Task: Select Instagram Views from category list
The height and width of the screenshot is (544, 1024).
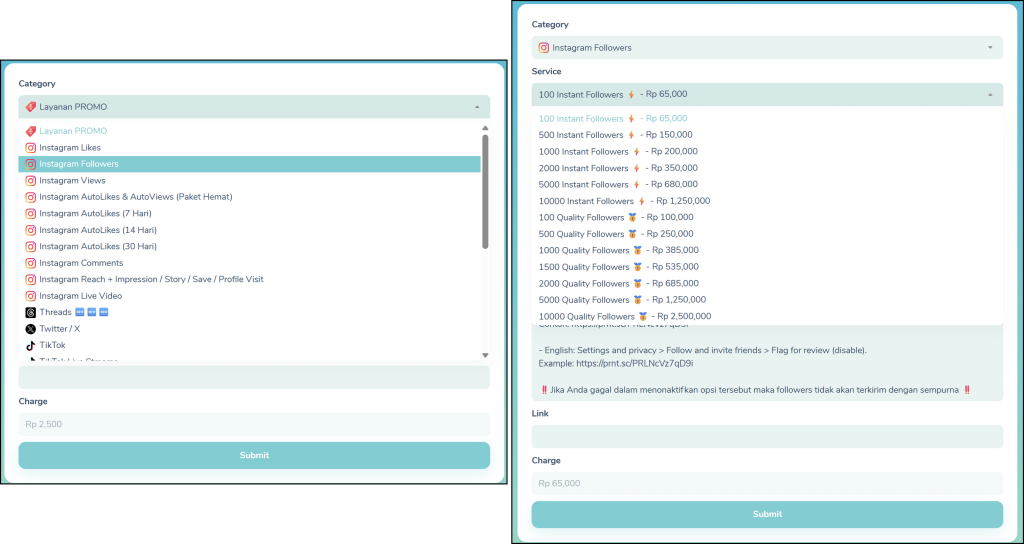Action: tap(72, 181)
